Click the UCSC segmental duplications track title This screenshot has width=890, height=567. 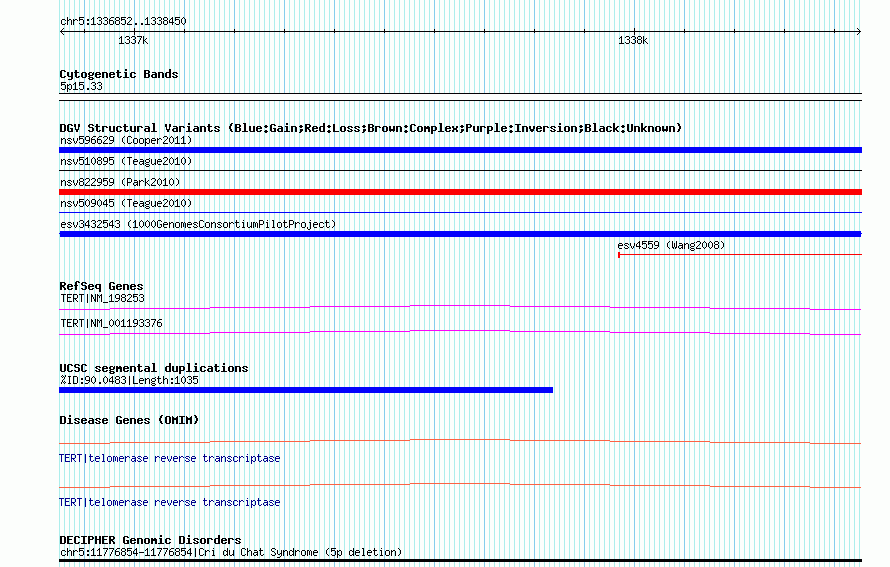[x=154, y=368]
